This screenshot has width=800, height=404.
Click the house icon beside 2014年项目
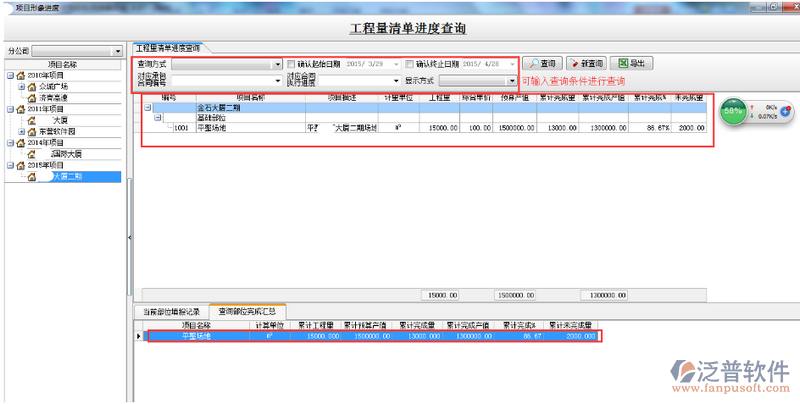20,143
